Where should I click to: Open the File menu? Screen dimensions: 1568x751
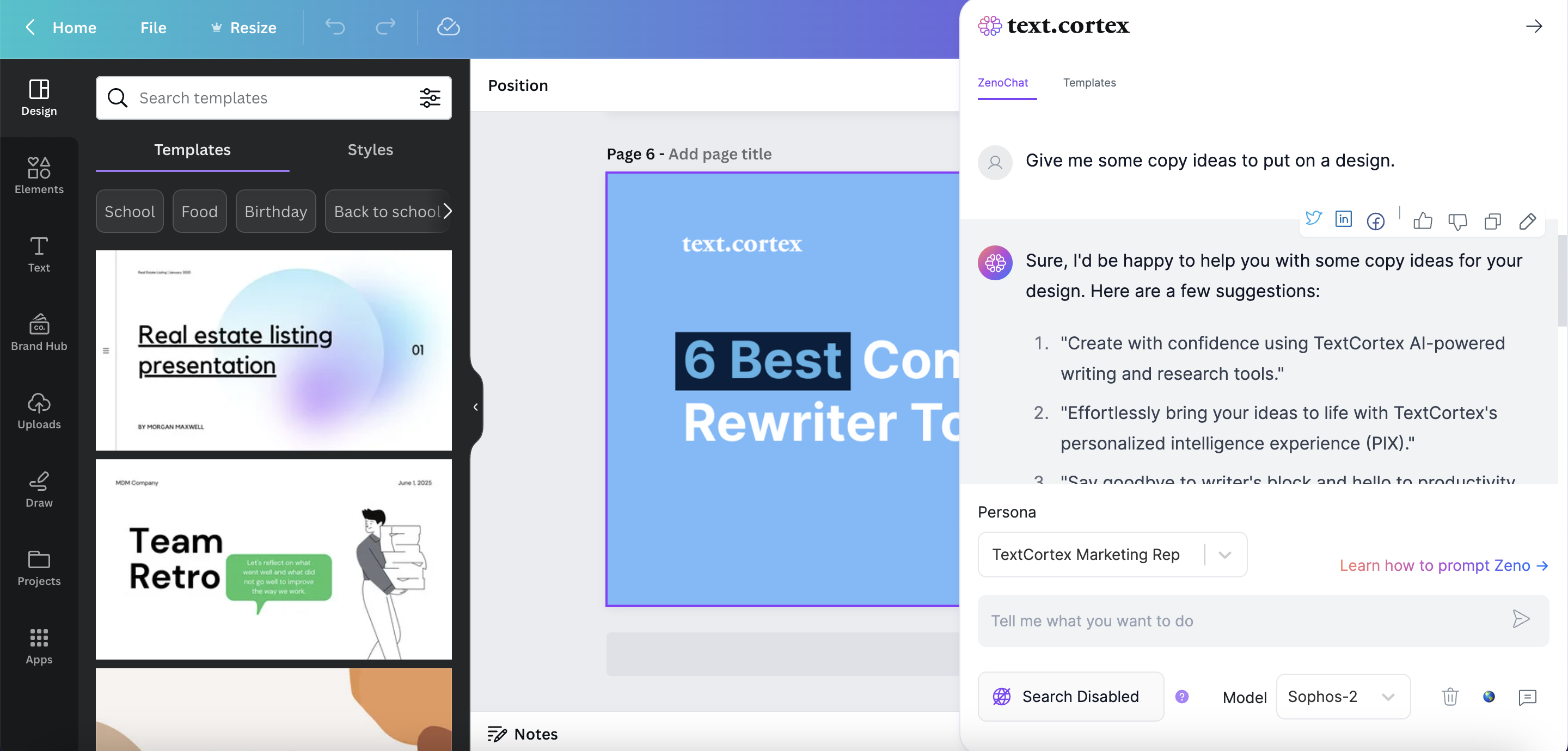[153, 27]
